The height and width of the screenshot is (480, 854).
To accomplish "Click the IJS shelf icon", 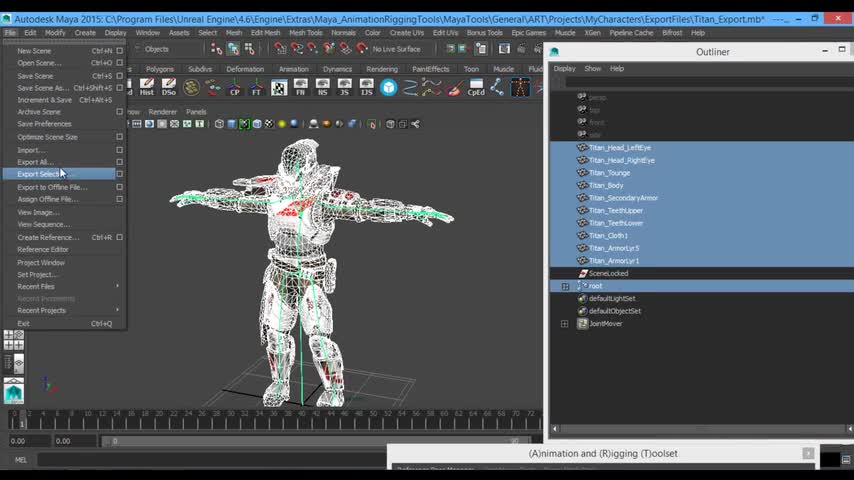I will (366, 88).
